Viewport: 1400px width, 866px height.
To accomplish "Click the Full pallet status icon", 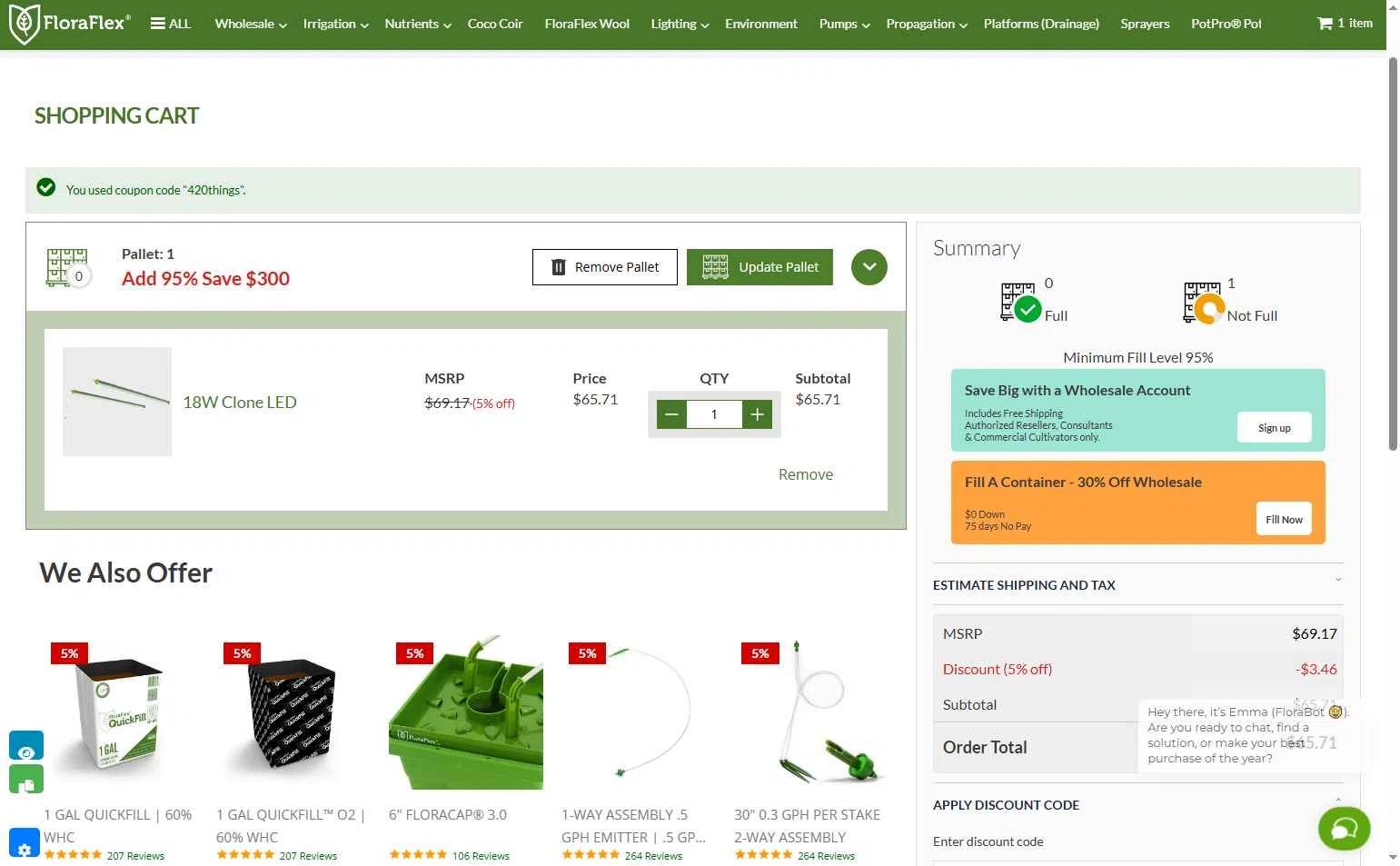I will (x=1021, y=303).
